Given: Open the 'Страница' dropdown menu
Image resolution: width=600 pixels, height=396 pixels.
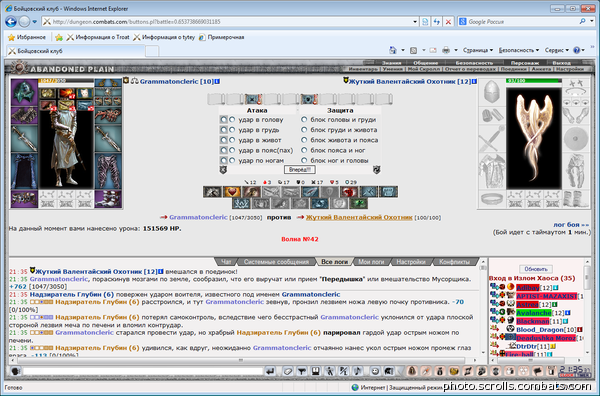Looking at the screenshot, I should click(x=478, y=50).
